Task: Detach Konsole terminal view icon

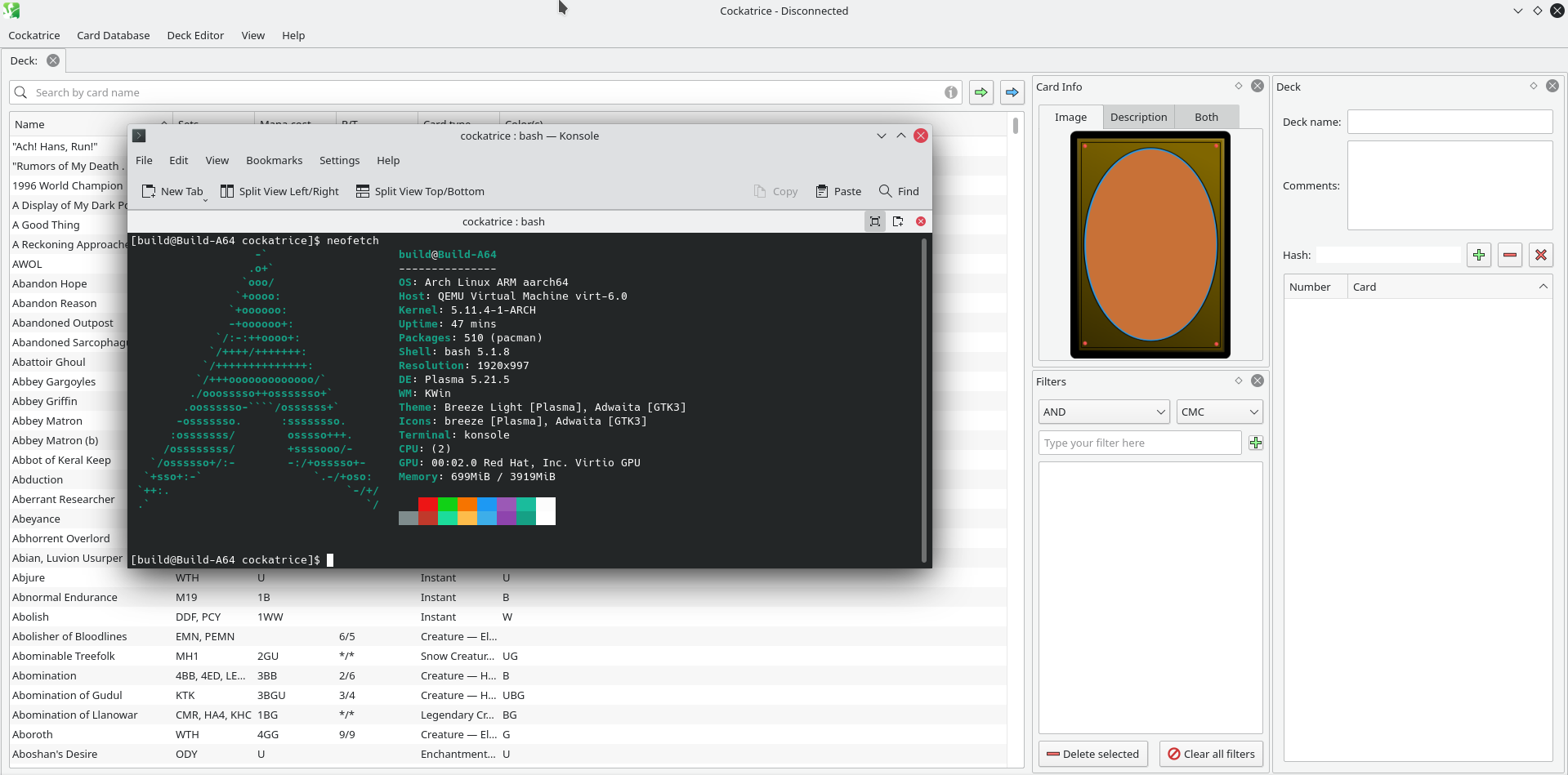Action: [x=898, y=221]
